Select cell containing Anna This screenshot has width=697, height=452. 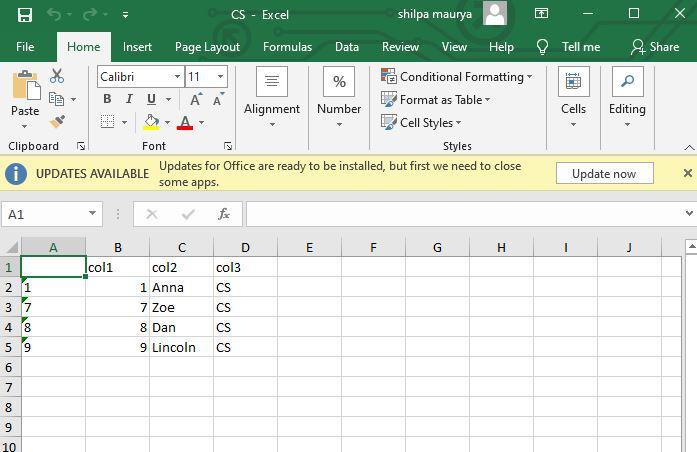[181, 287]
